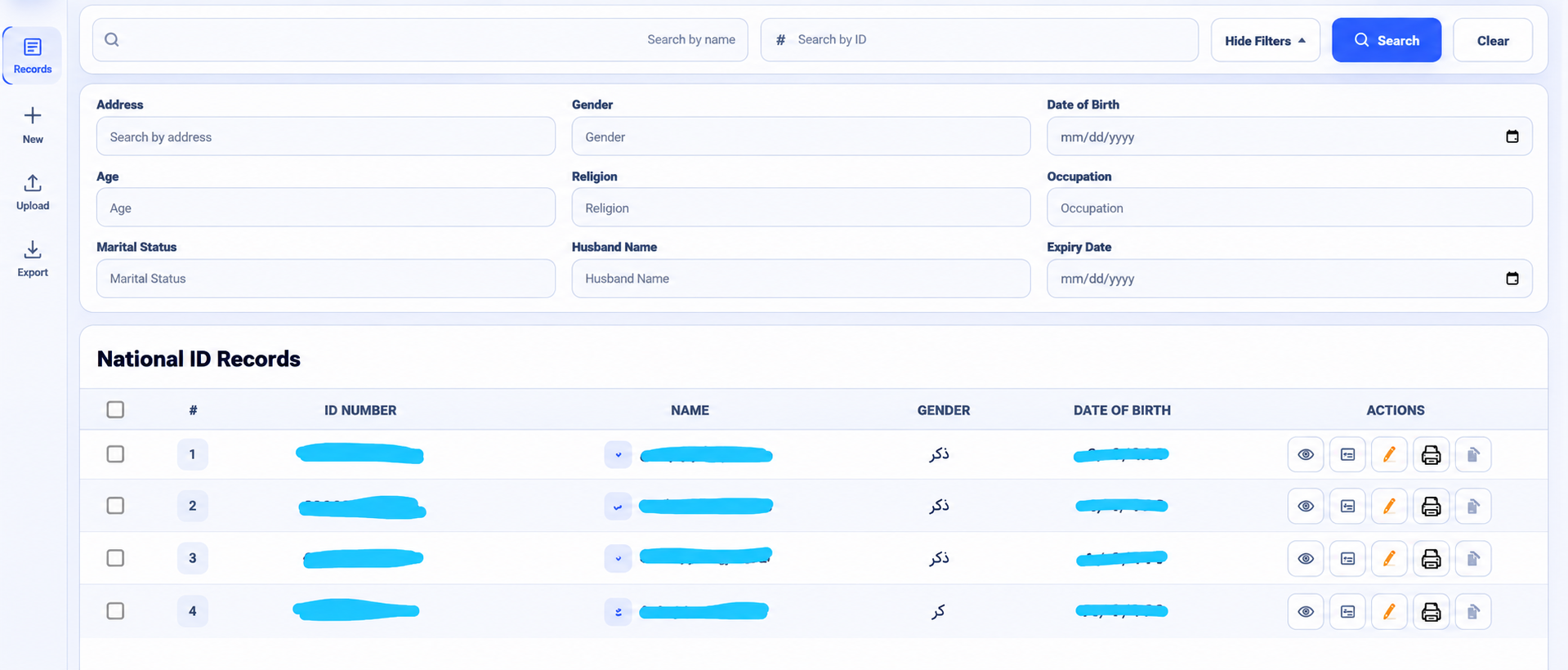Open the Export option in sidebar
The image size is (1568, 670).
pos(33,259)
